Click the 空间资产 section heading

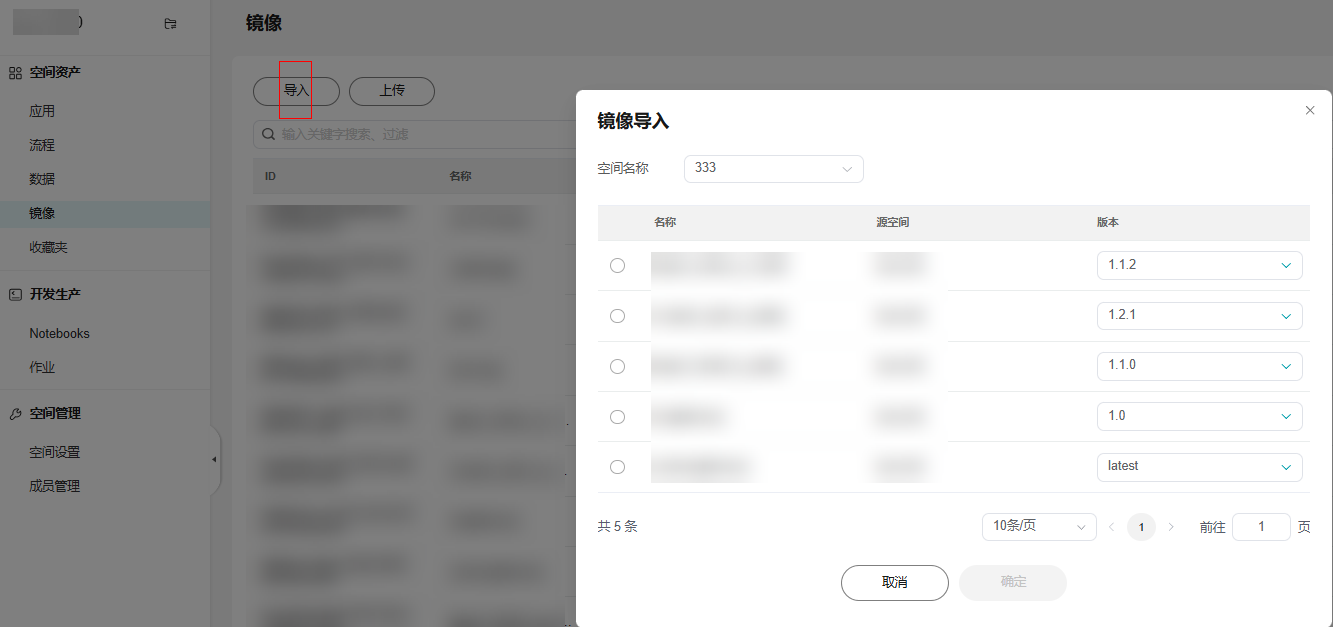pyautogui.click(x=55, y=73)
